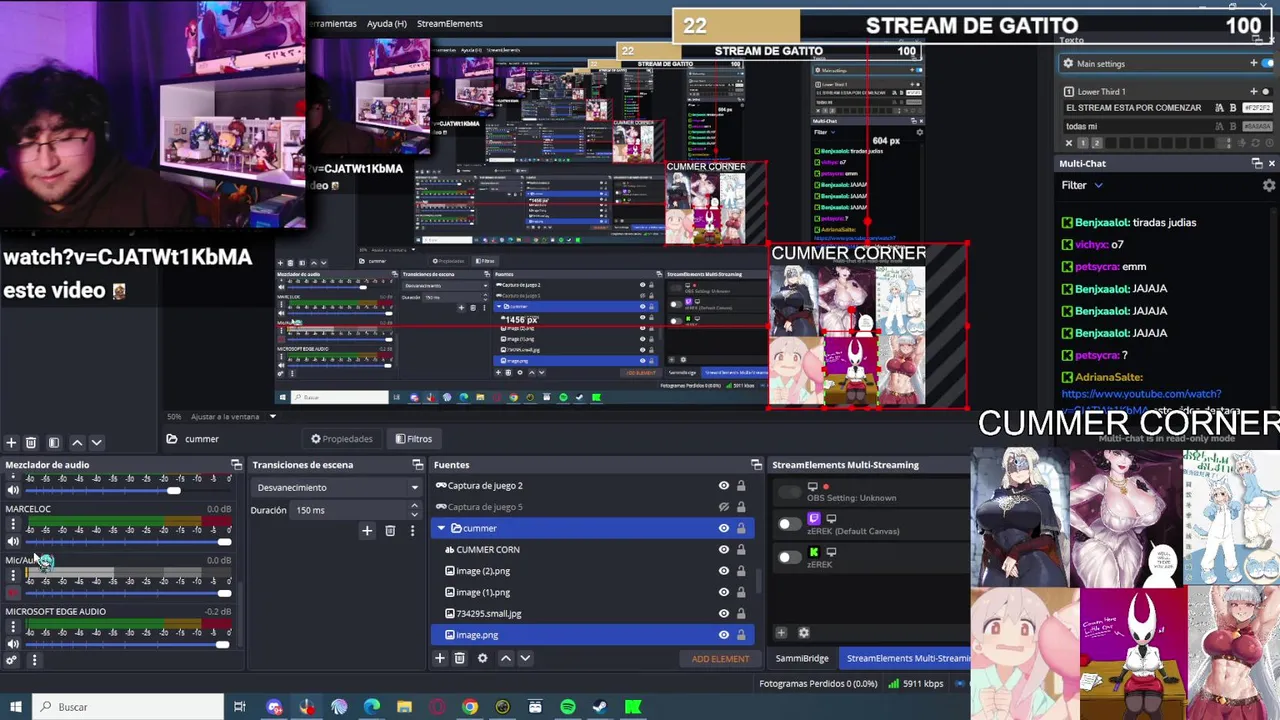Open Ayuda (H) menu

click(x=386, y=23)
